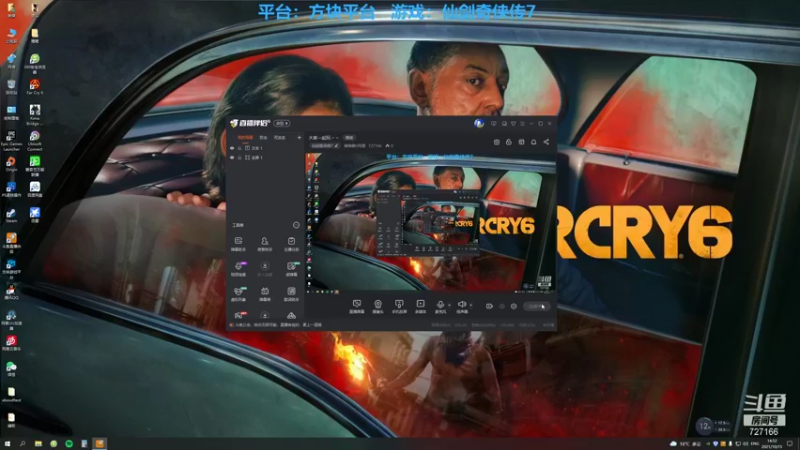
Task: Toggle eye visibility for the second scene source
Action: pos(232,158)
